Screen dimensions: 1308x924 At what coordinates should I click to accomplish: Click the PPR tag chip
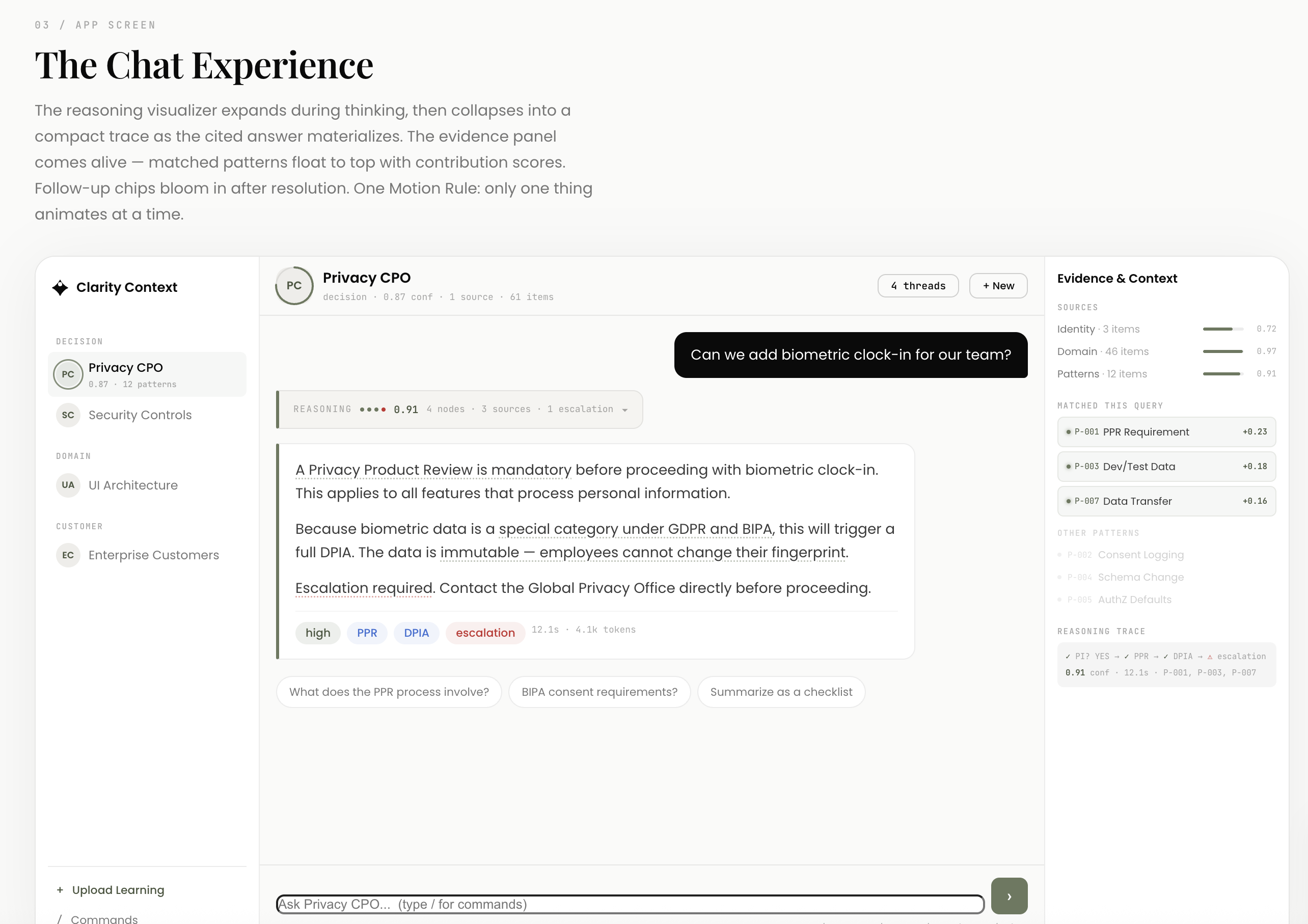(367, 633)
